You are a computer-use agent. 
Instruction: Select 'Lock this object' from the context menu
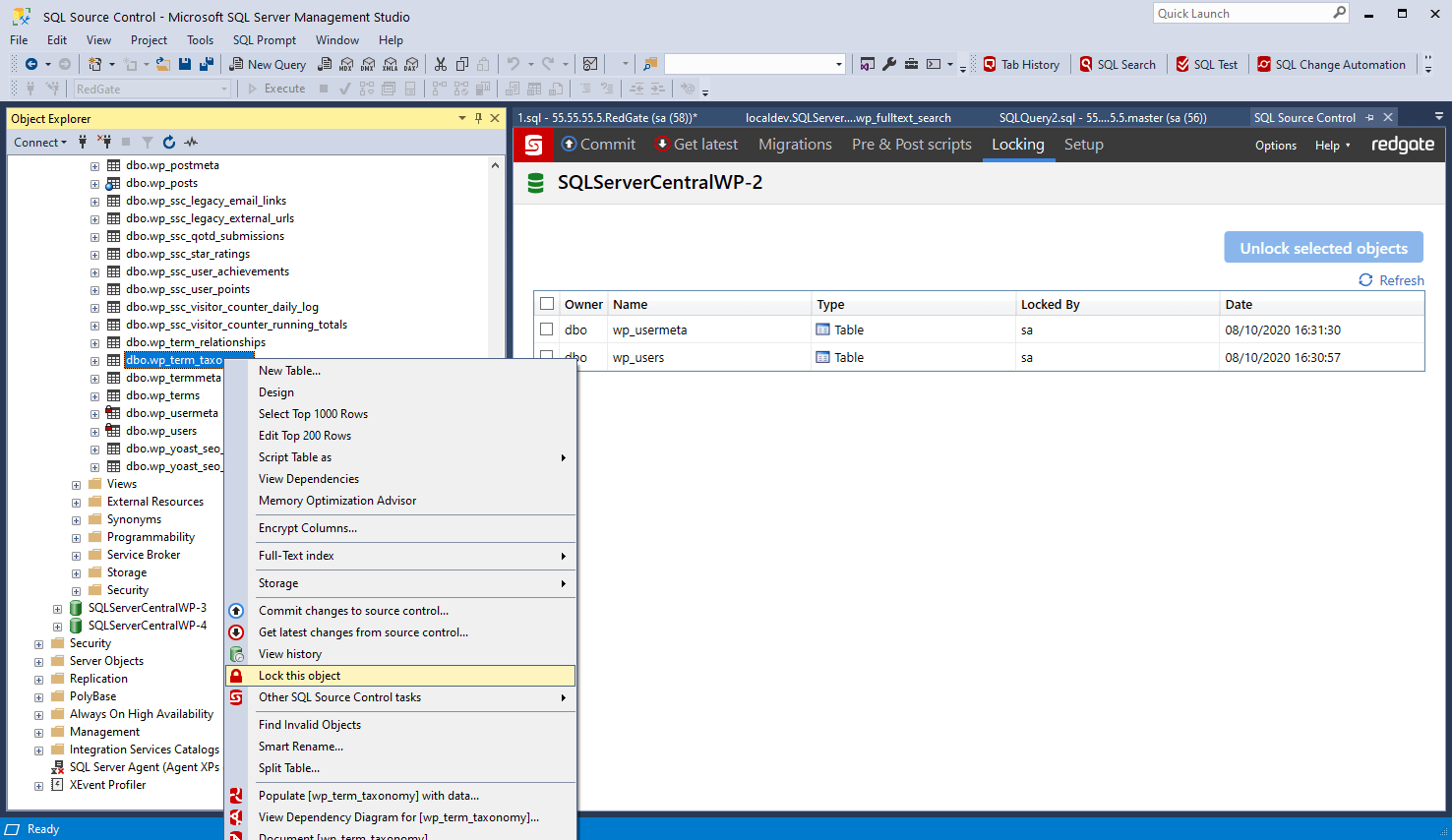click(x=299, y=676)
